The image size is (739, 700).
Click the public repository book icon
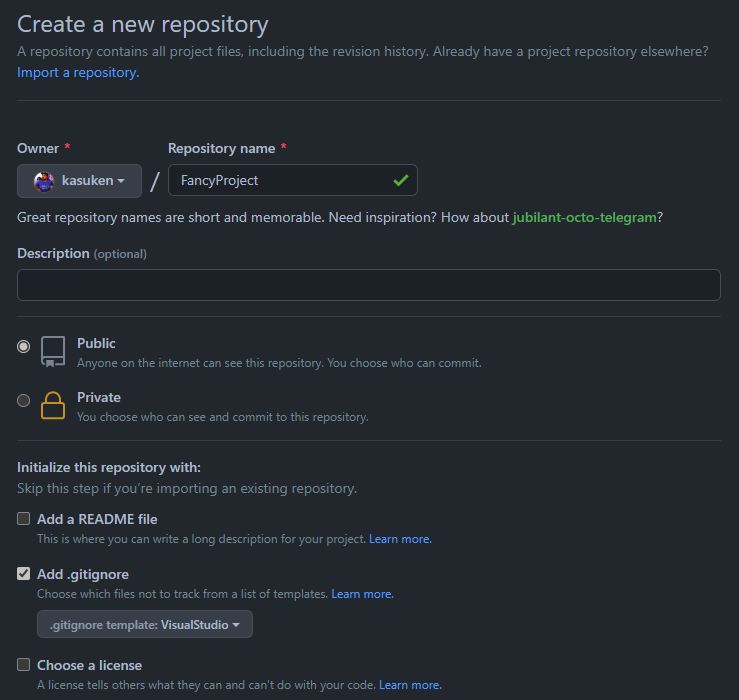pos(53,351)
